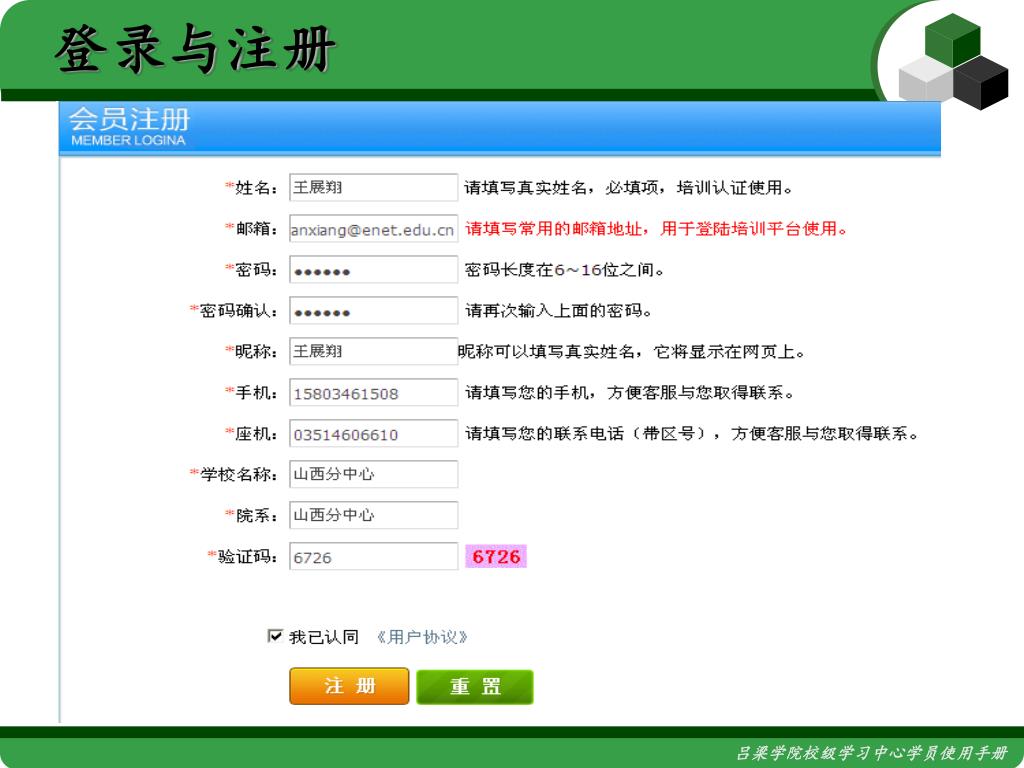
Task: Click the red email hint text
Action: pos(657,229)
